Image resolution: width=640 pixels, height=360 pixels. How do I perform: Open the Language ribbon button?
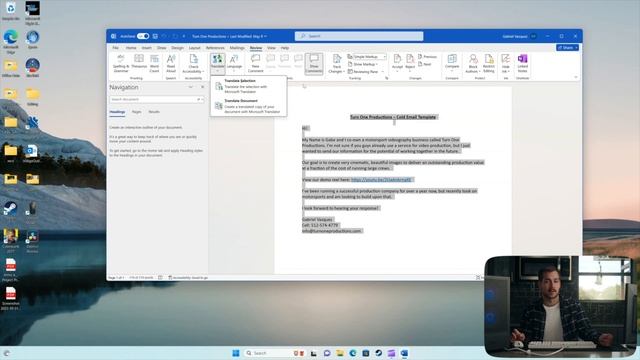pyautogui.click(x=234, y=64)
